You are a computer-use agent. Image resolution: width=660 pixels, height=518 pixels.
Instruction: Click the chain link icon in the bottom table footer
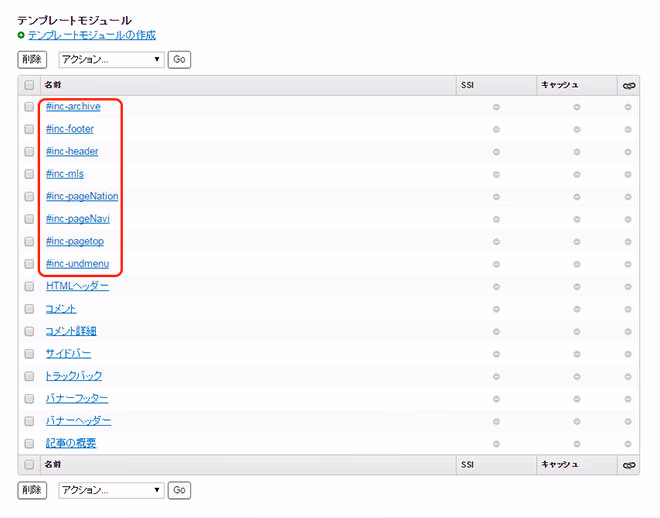point(628,465)
